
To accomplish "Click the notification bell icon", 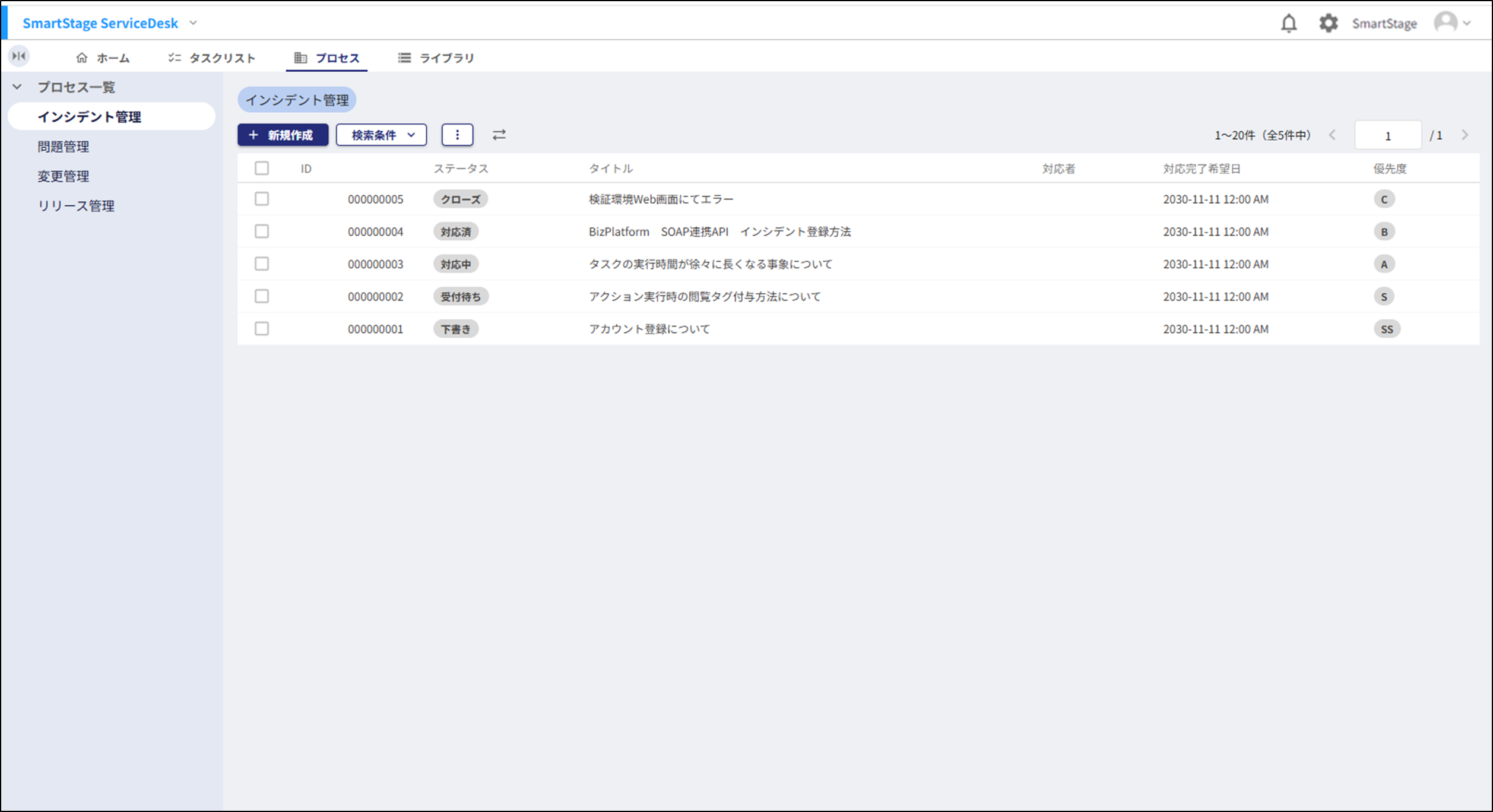I will (1289, 24).
